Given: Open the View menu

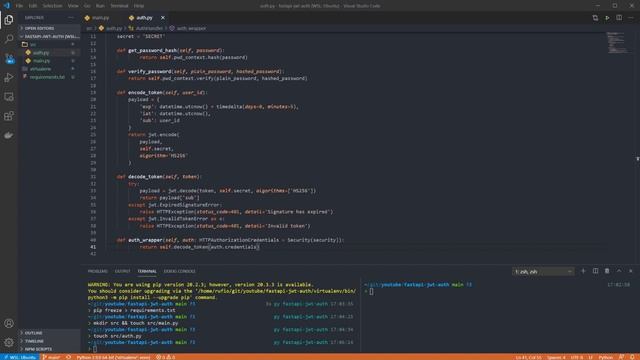Looking at the screenshot, I should pos(73,6).
